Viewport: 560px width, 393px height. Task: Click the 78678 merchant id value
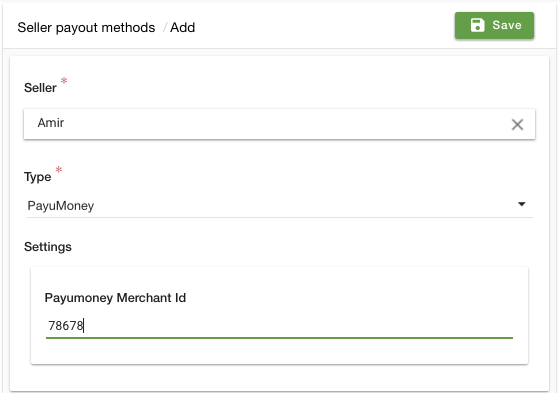[x=66, y=326]
